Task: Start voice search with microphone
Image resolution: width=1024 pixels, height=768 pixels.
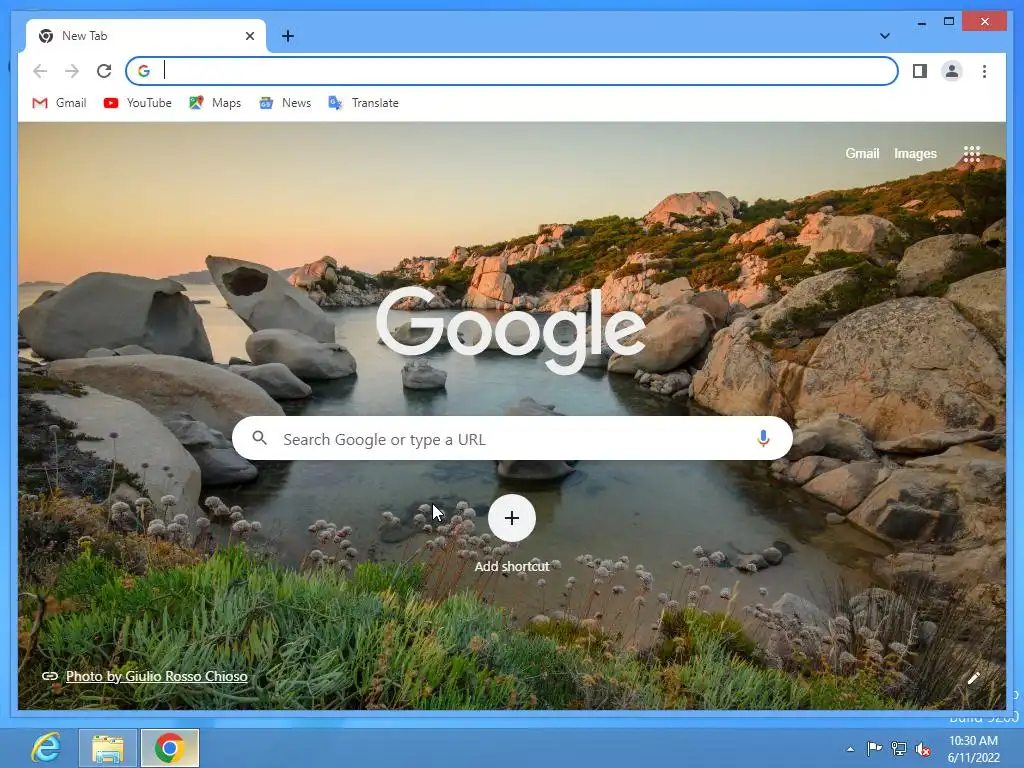Action: pyautogui.click(x=763, y=438)
